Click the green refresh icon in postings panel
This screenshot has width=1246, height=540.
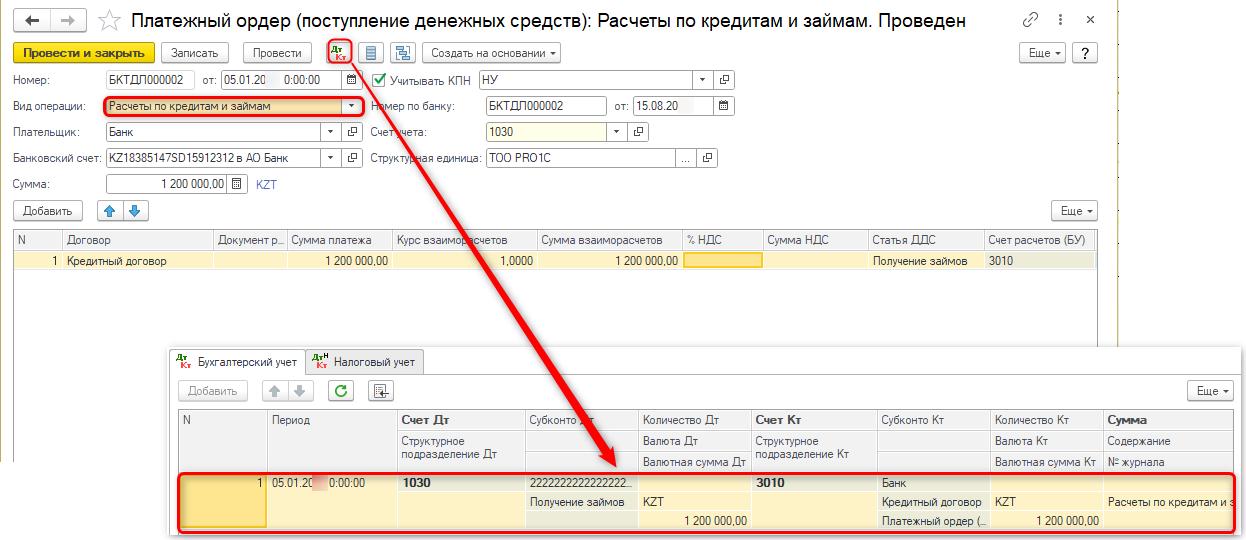coord(342,391)
